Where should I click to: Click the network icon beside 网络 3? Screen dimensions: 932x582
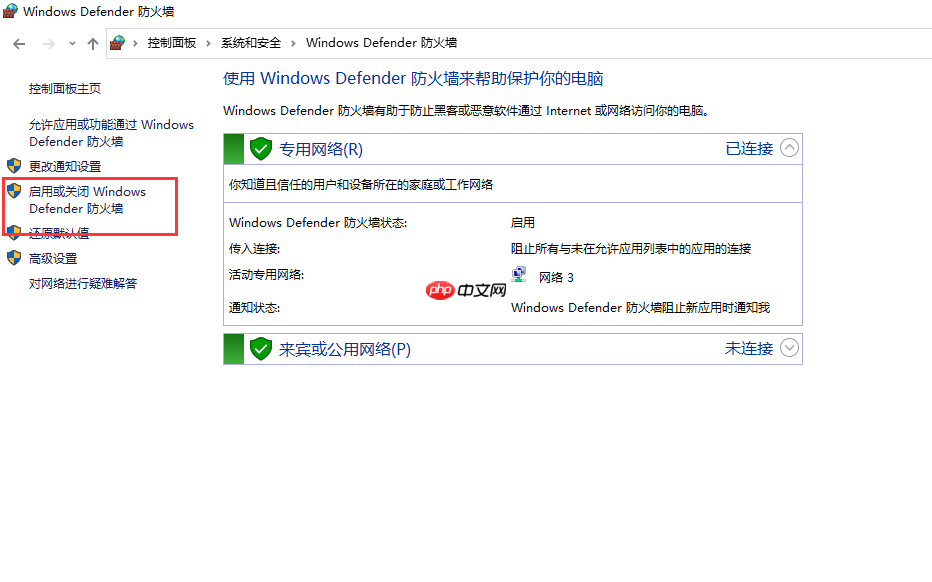[x=519, y=274]
